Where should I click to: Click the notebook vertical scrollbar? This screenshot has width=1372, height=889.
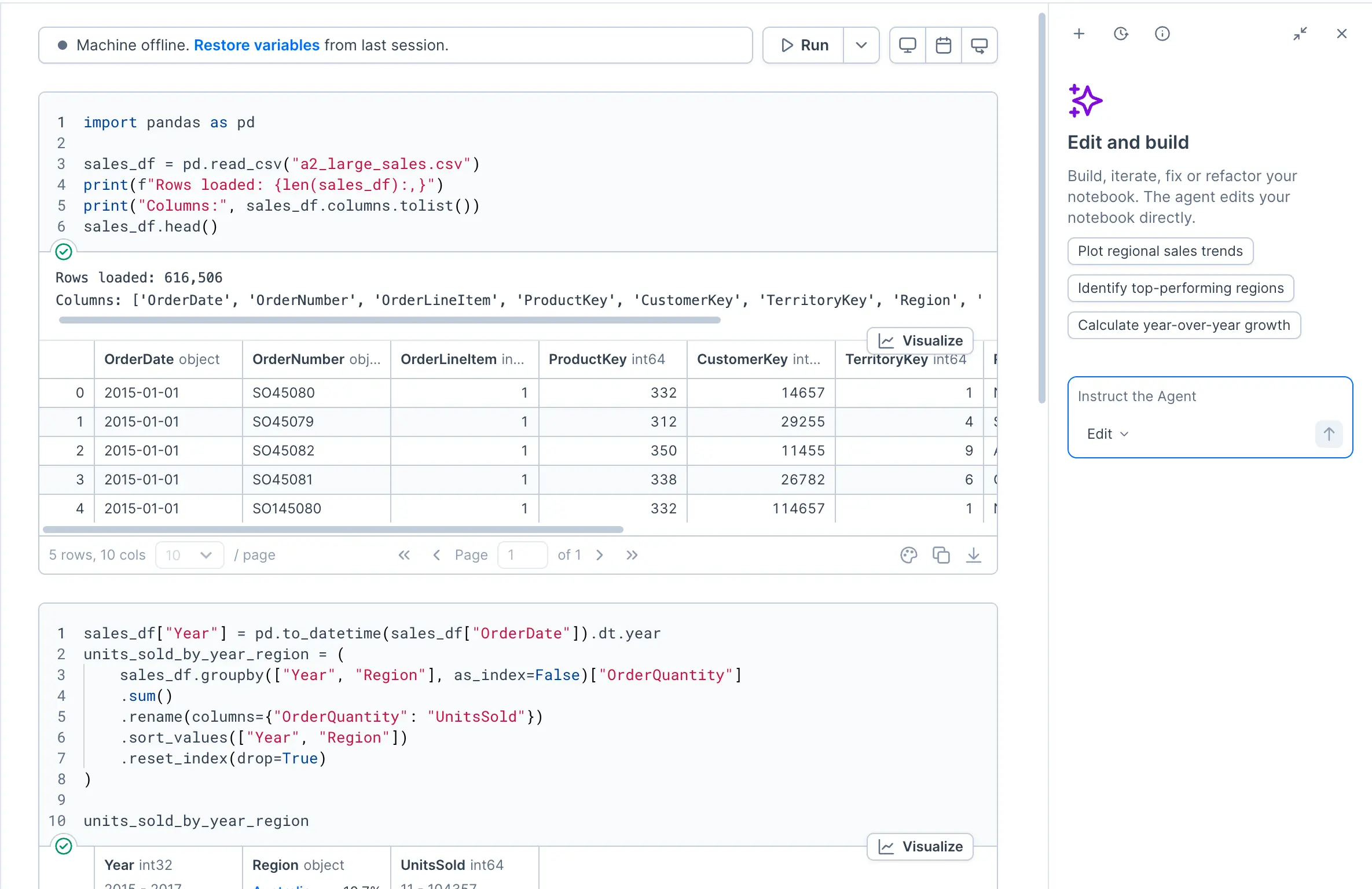point(1042,208)
